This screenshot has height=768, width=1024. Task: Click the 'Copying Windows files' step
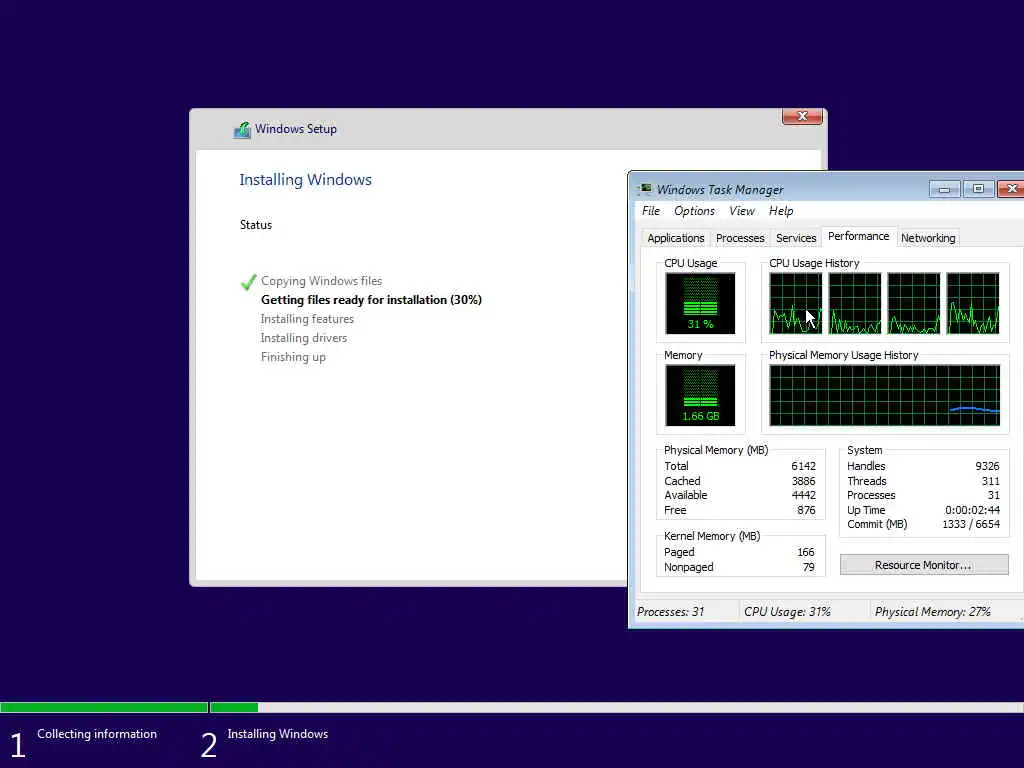click(321, 281)
